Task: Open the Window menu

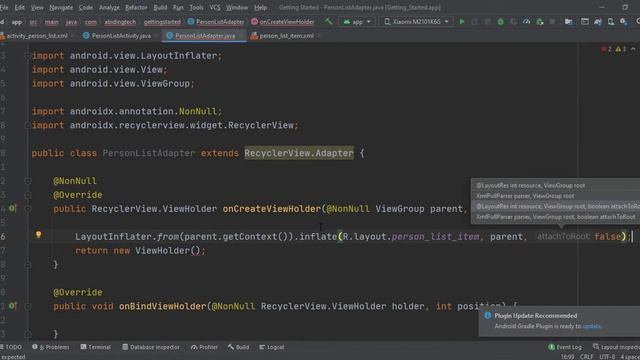Action: tap(237, 7)
